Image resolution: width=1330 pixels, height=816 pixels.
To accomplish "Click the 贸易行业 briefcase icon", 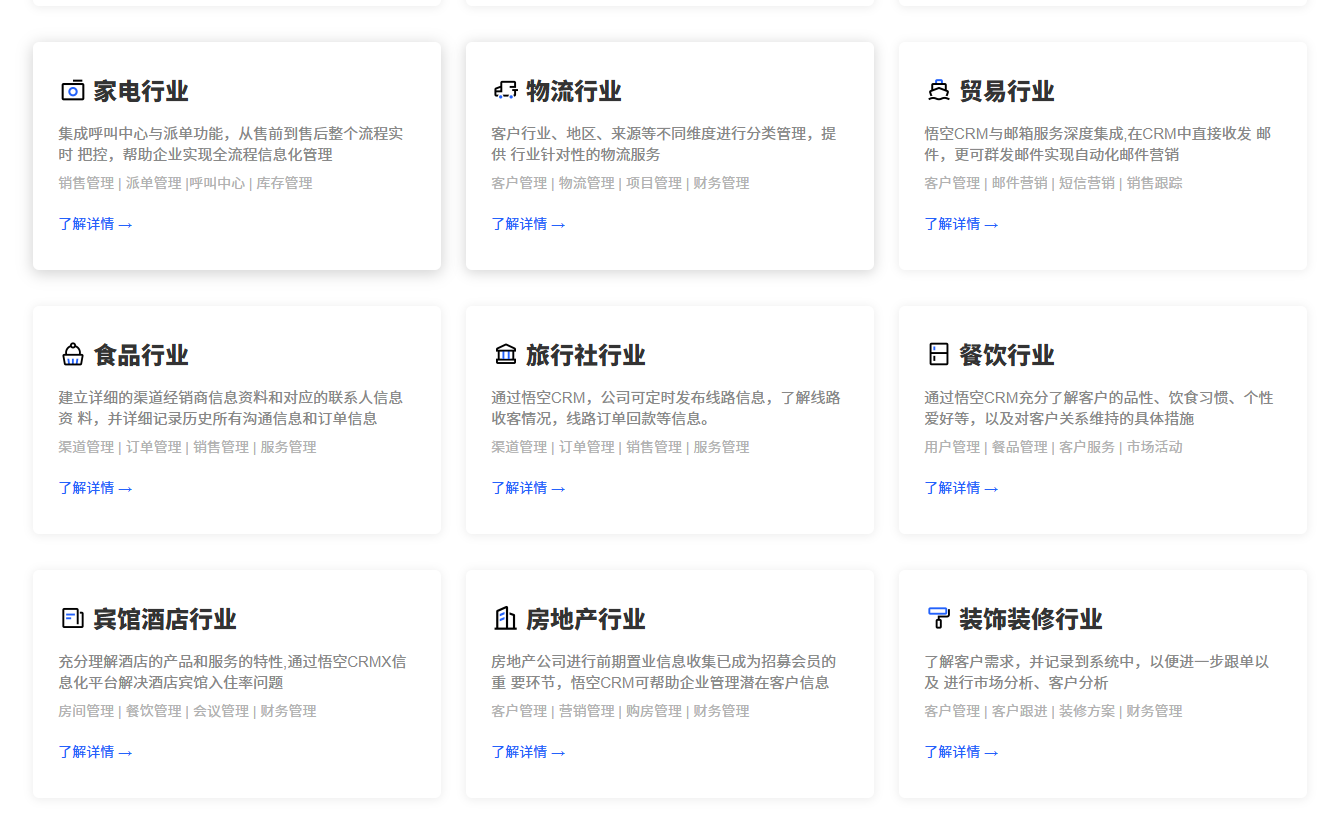I will pyautogui.click(x=937, y=90).
